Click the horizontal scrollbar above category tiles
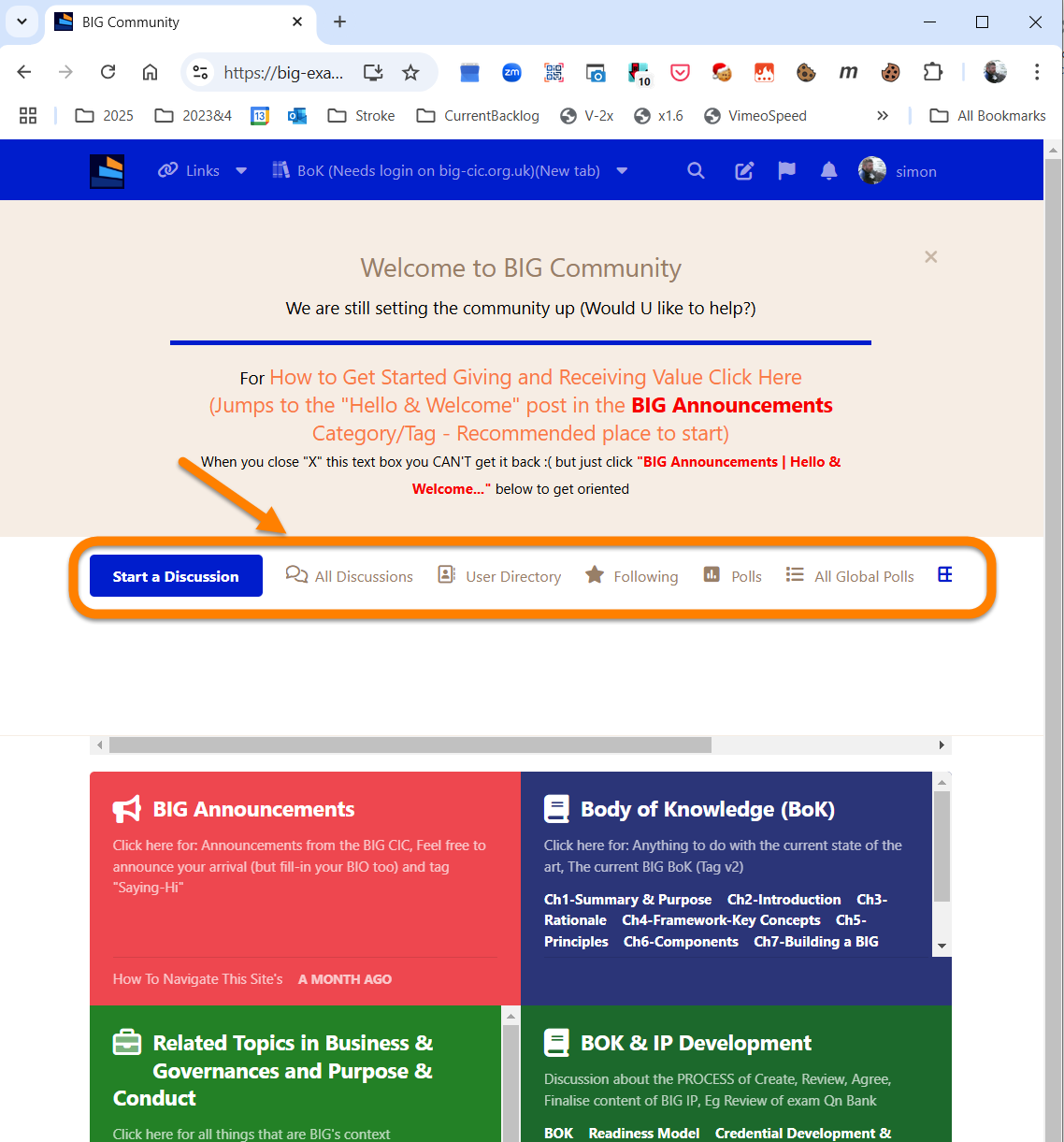1064x1142 pixels. [410, 745]
